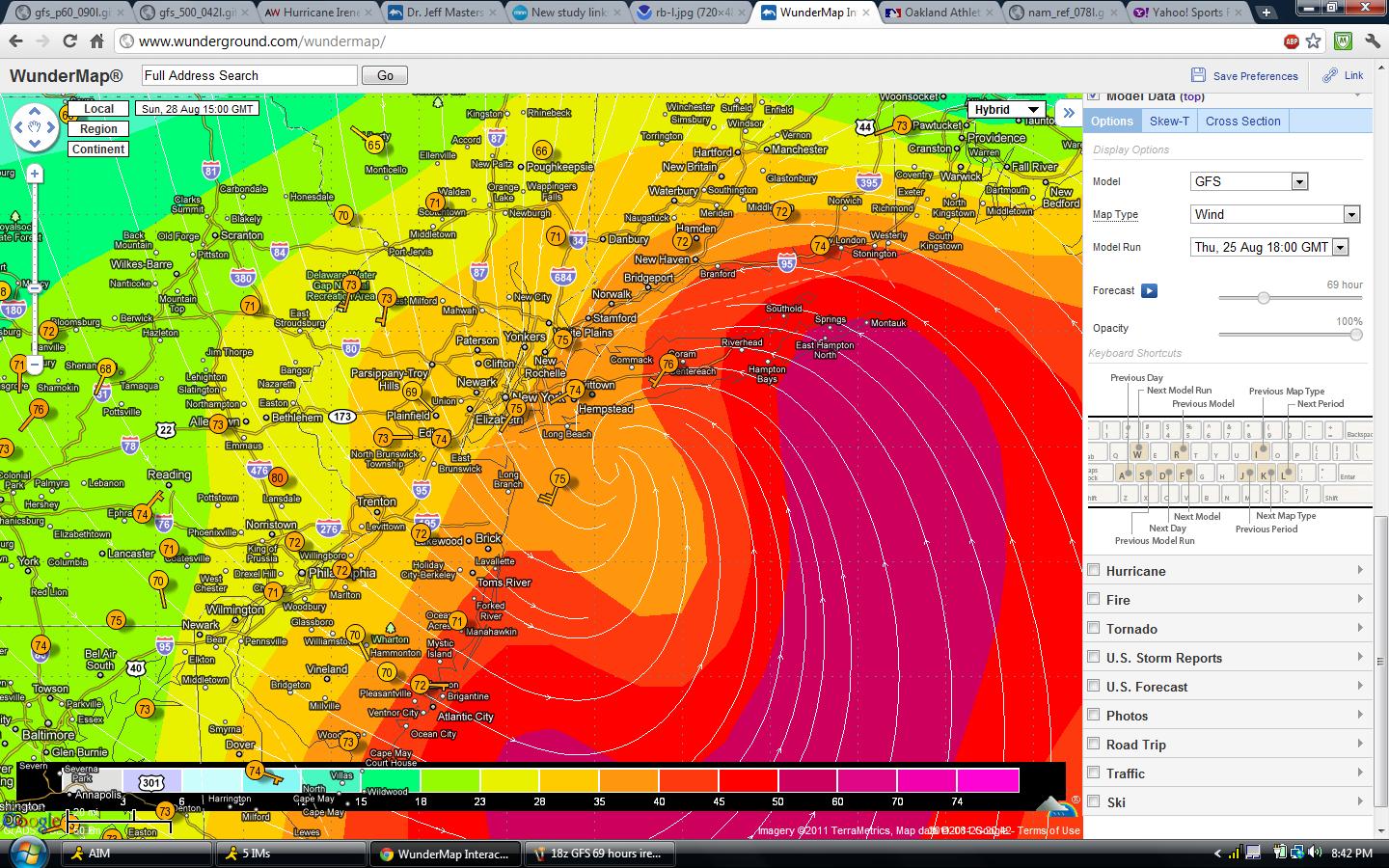The width and height of the screenshot is (1389, 868).
Task: Click the browser address bar URL
Action: click(262, 41)
